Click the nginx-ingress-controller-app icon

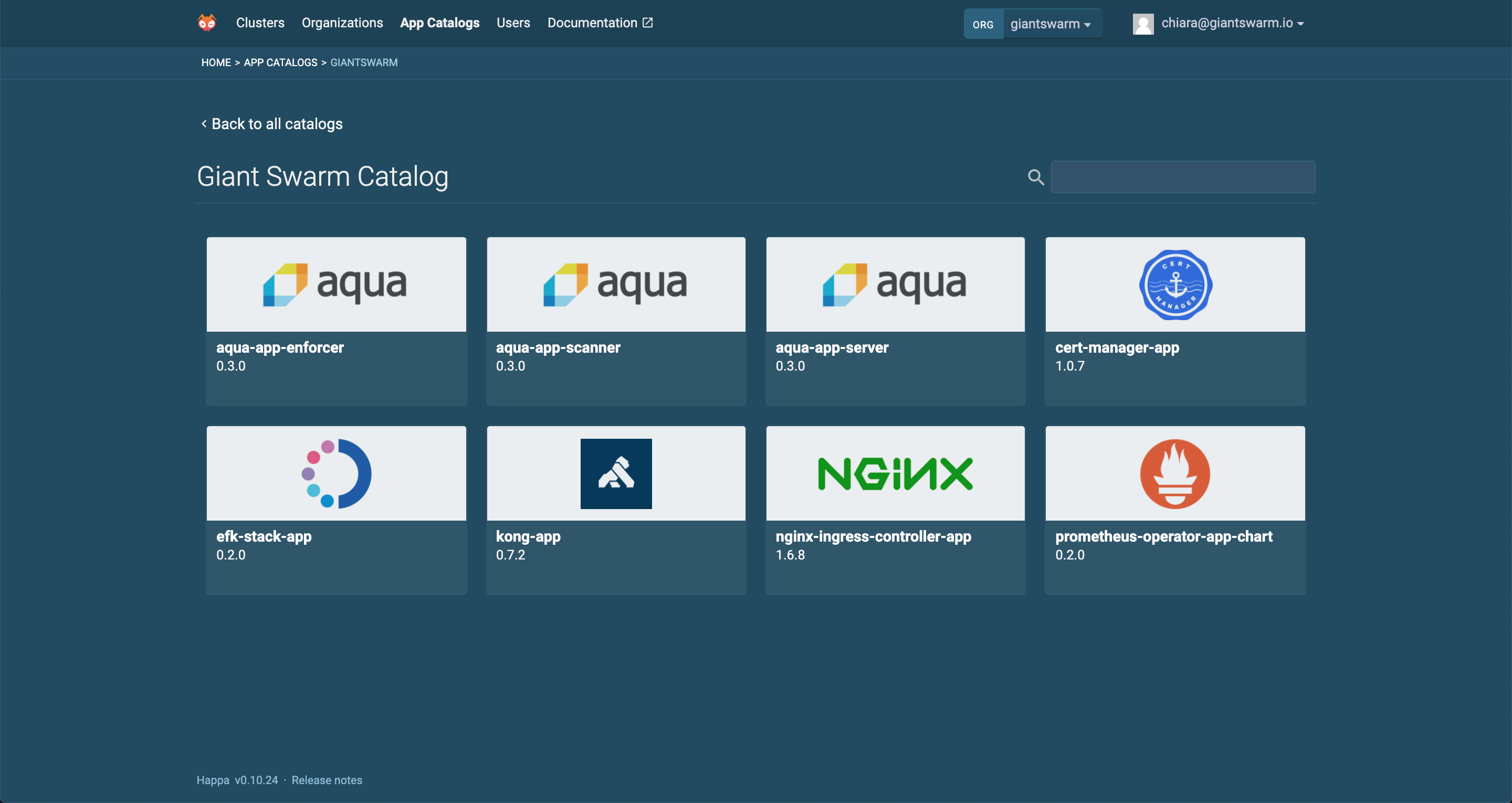tap(895, 473)
